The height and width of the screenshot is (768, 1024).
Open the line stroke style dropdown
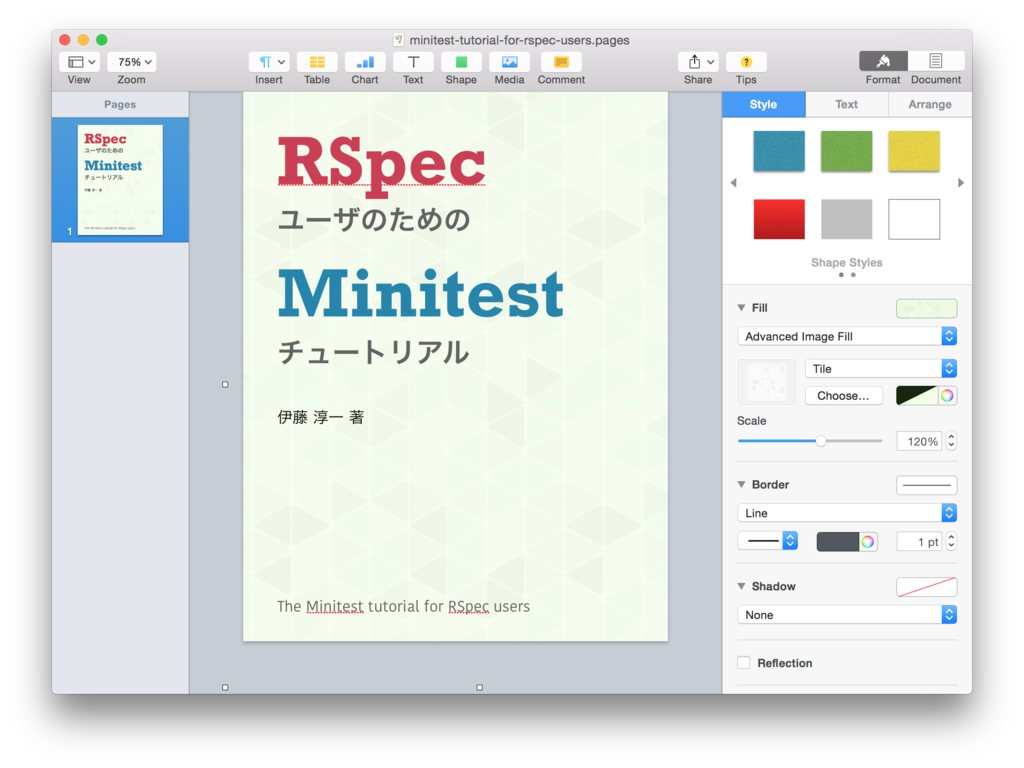(768, 541)
